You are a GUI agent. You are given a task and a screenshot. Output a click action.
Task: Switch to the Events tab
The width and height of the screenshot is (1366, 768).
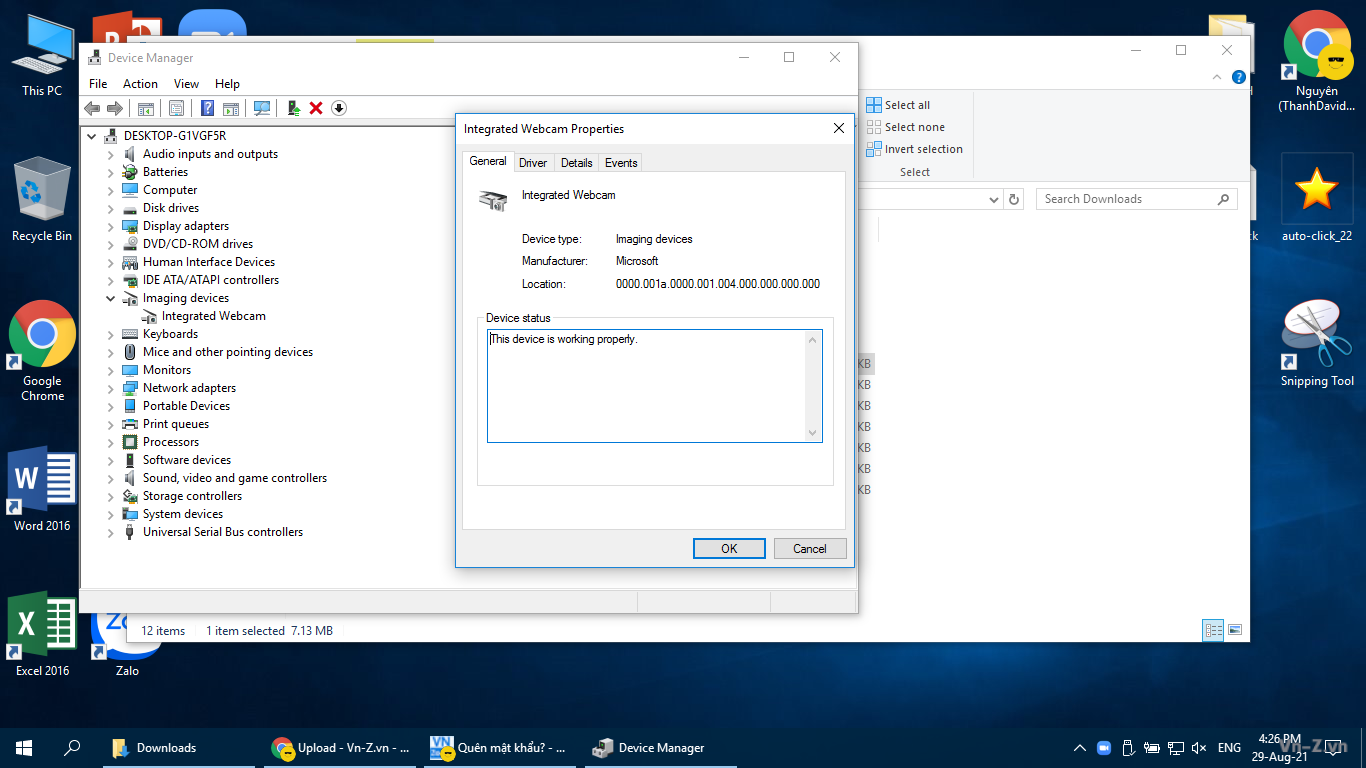click(621, 163)
